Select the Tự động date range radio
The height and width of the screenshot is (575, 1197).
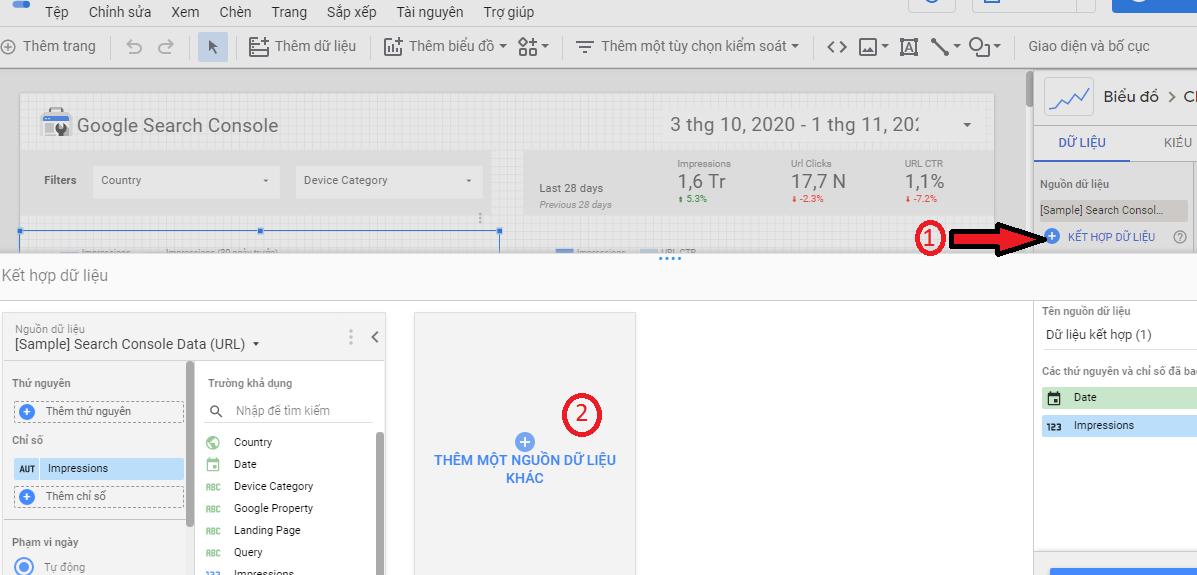[24, 567]
